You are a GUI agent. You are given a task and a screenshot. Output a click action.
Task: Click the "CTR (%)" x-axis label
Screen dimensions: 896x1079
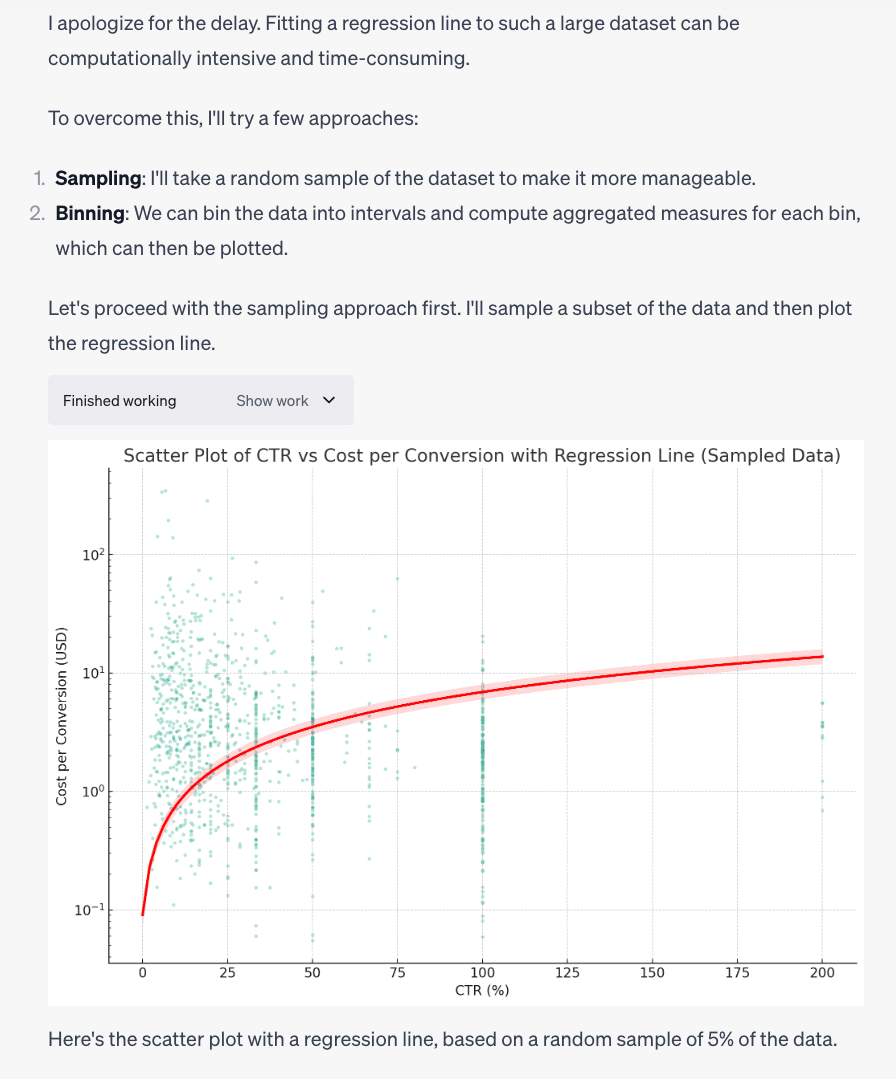(x=482, y=990)
